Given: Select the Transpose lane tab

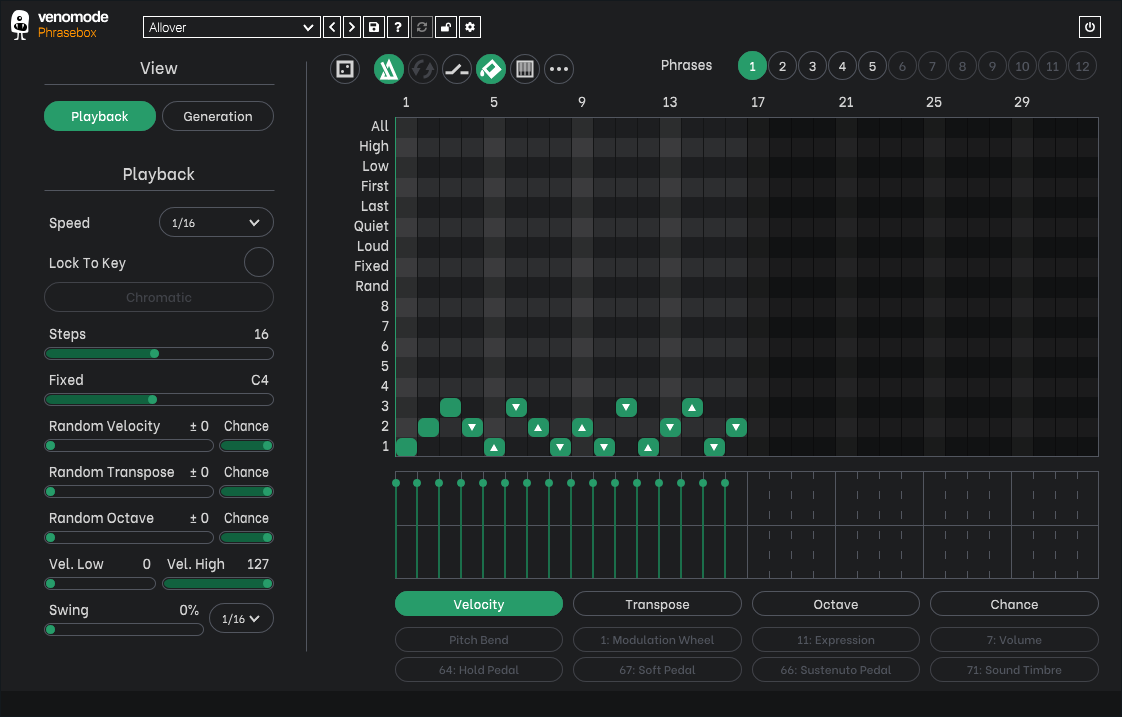Looking at the screenshot, I should 657,604.
